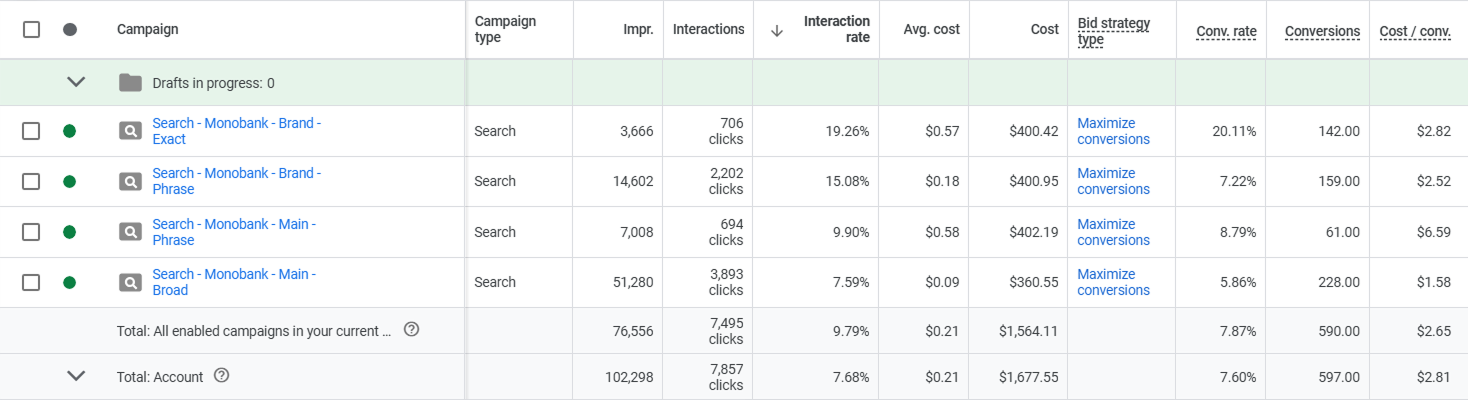
Task: Sort by Interaction rate column header
Action: (836, 29)
